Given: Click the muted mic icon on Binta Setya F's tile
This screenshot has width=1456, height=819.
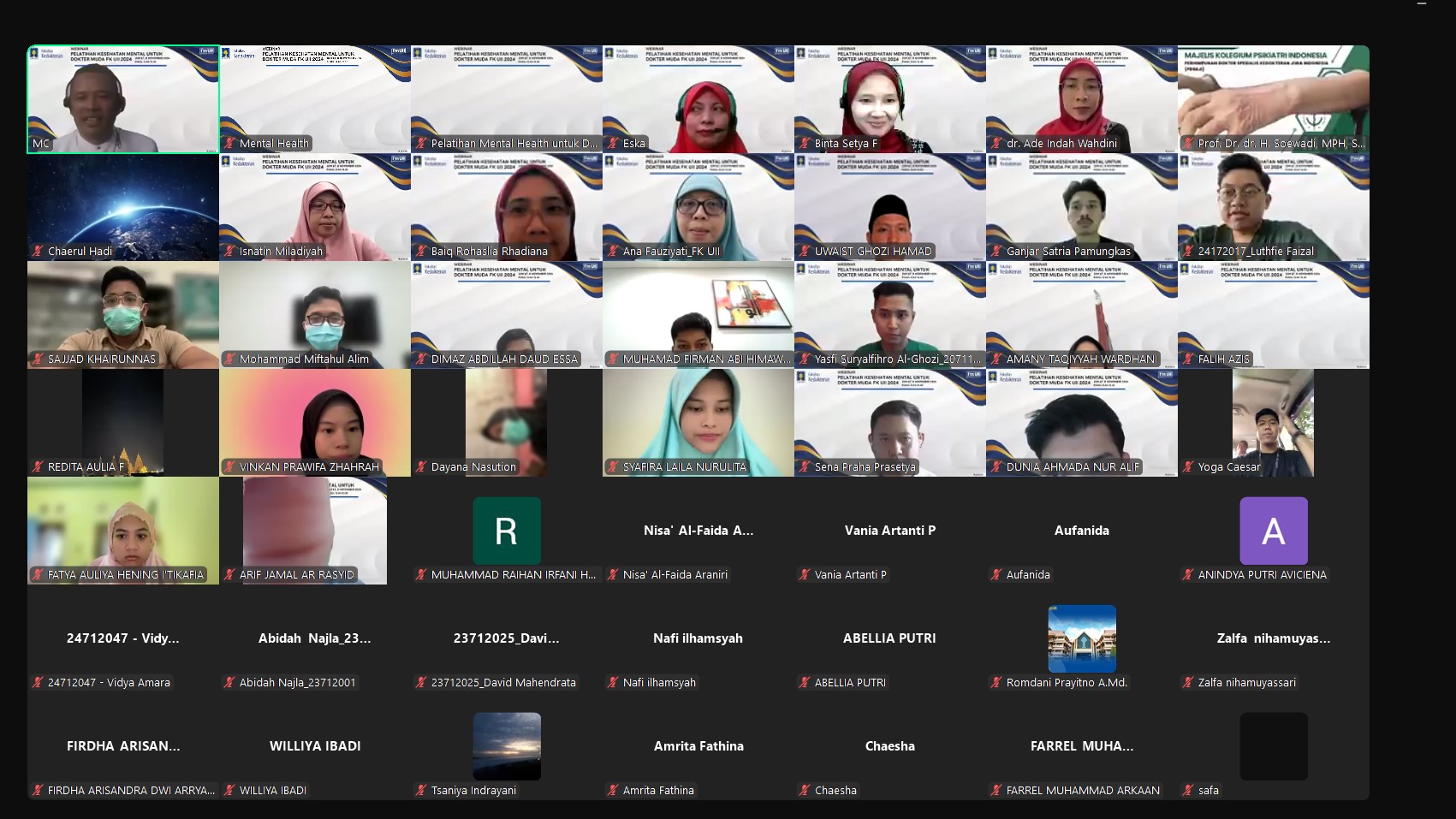Looking at the screenshot, I should (x=805, y=143).
